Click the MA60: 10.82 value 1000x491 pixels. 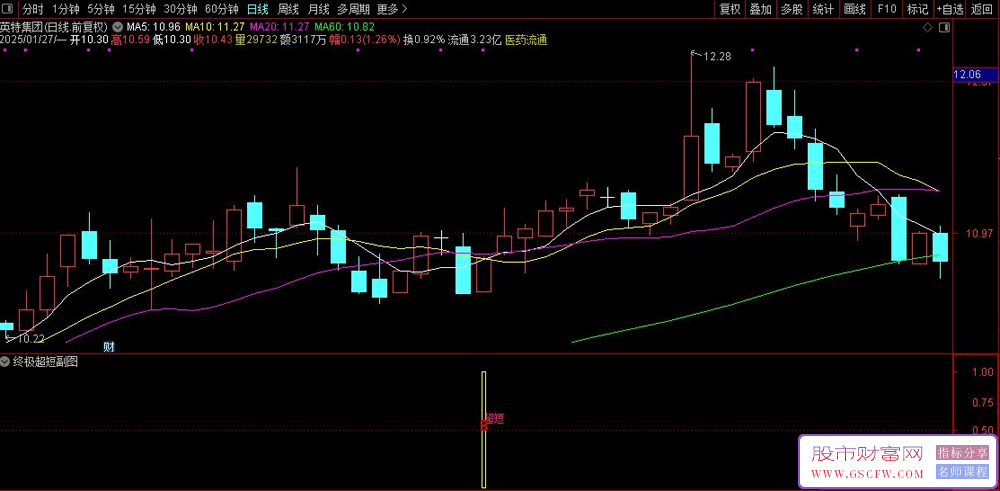344,27
